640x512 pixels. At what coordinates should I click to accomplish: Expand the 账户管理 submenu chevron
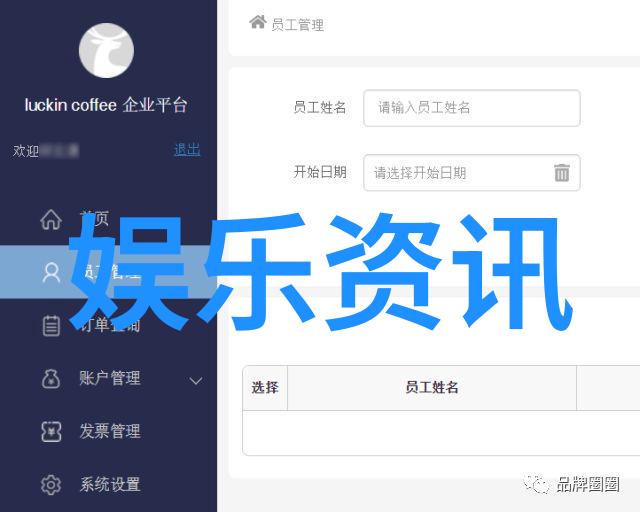pyautogui.click(x=196, y=381)
